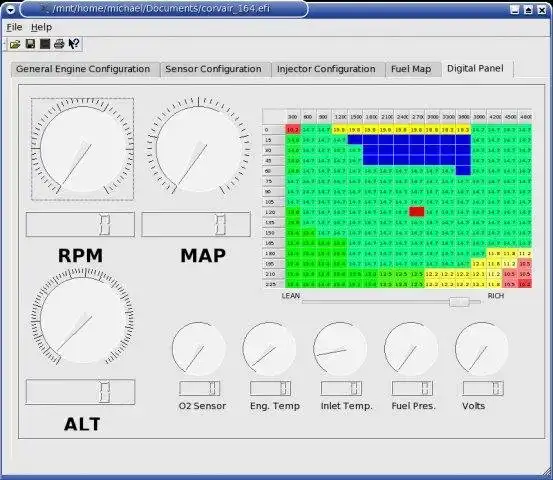The width and height of the screenshot is (553, 480).
Task: Click the 300 column header in fuel table
Action: [293, 117]
